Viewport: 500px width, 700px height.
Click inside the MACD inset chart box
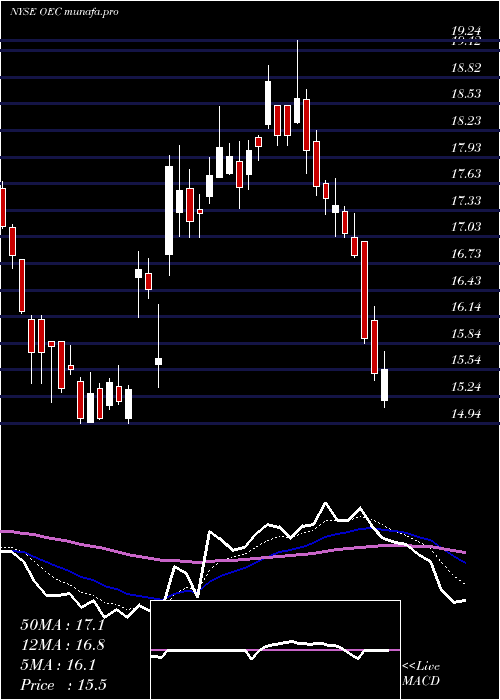click(275, 650)
